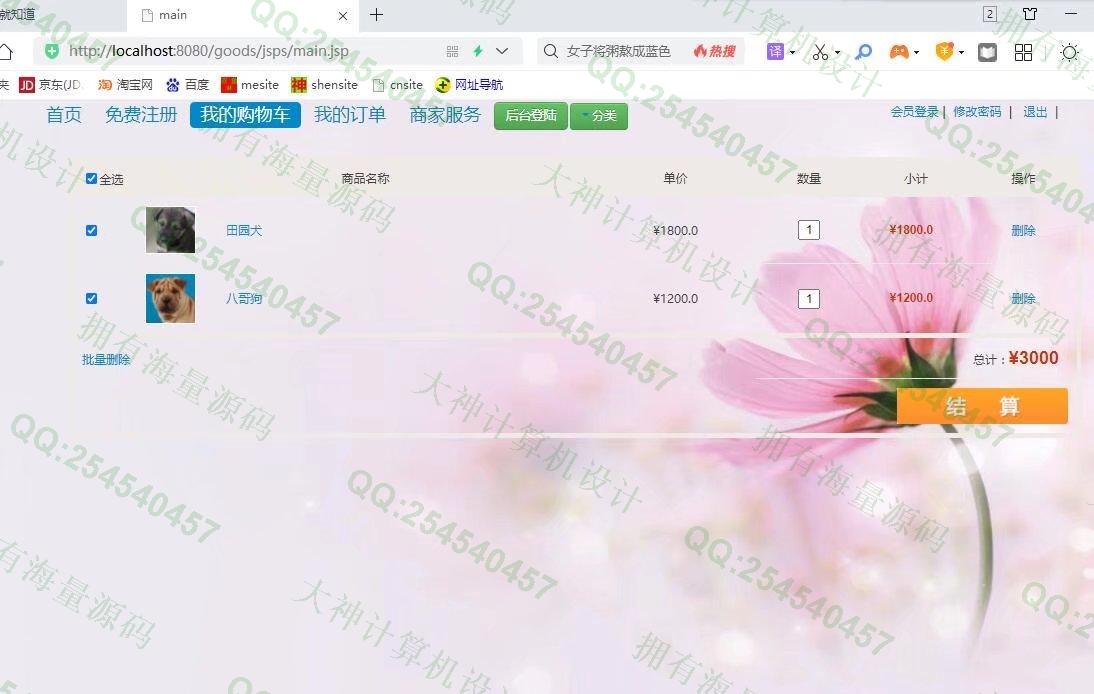Click the green 后台登陆 button
Image resolution: width=1094 pixels, height=694 pixels.
pyautogui.click(x=531, y=116)
